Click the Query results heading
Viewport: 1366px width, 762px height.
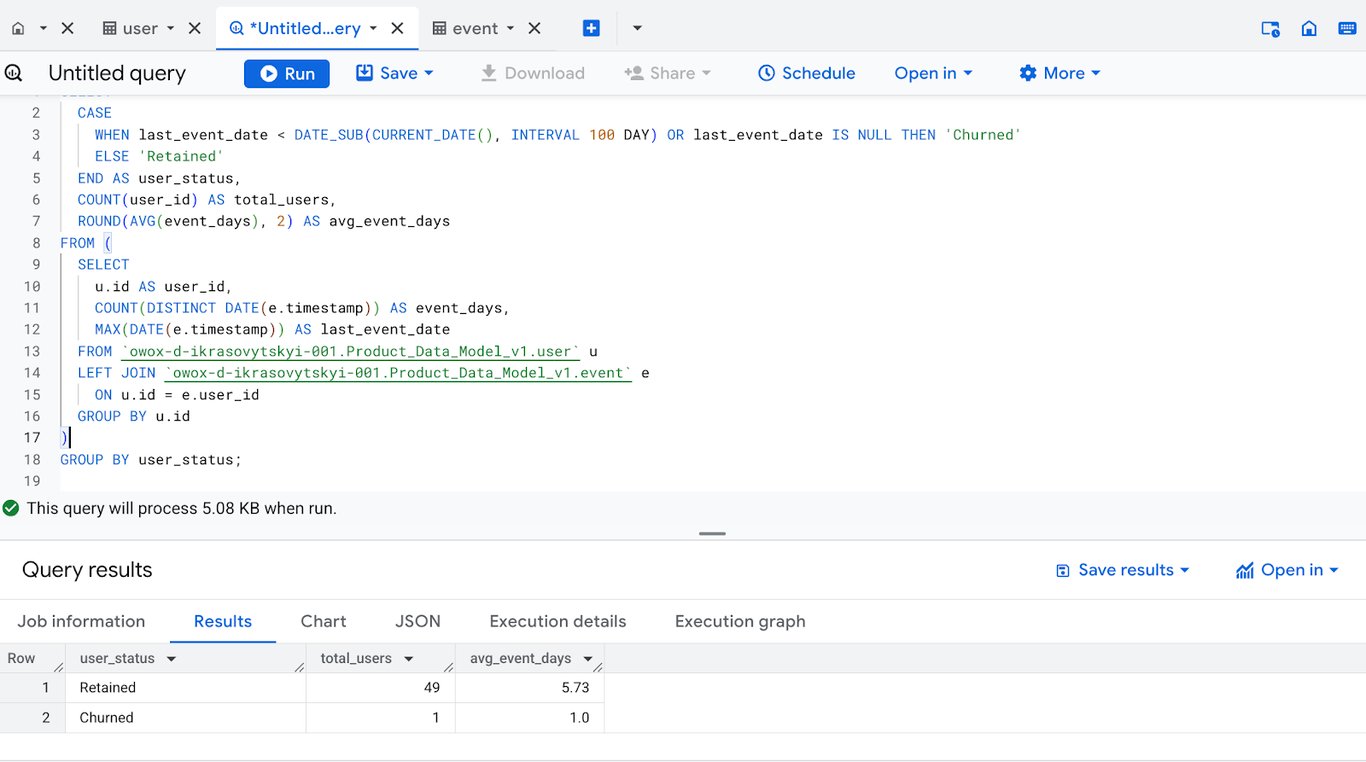(x=87, y=570)
